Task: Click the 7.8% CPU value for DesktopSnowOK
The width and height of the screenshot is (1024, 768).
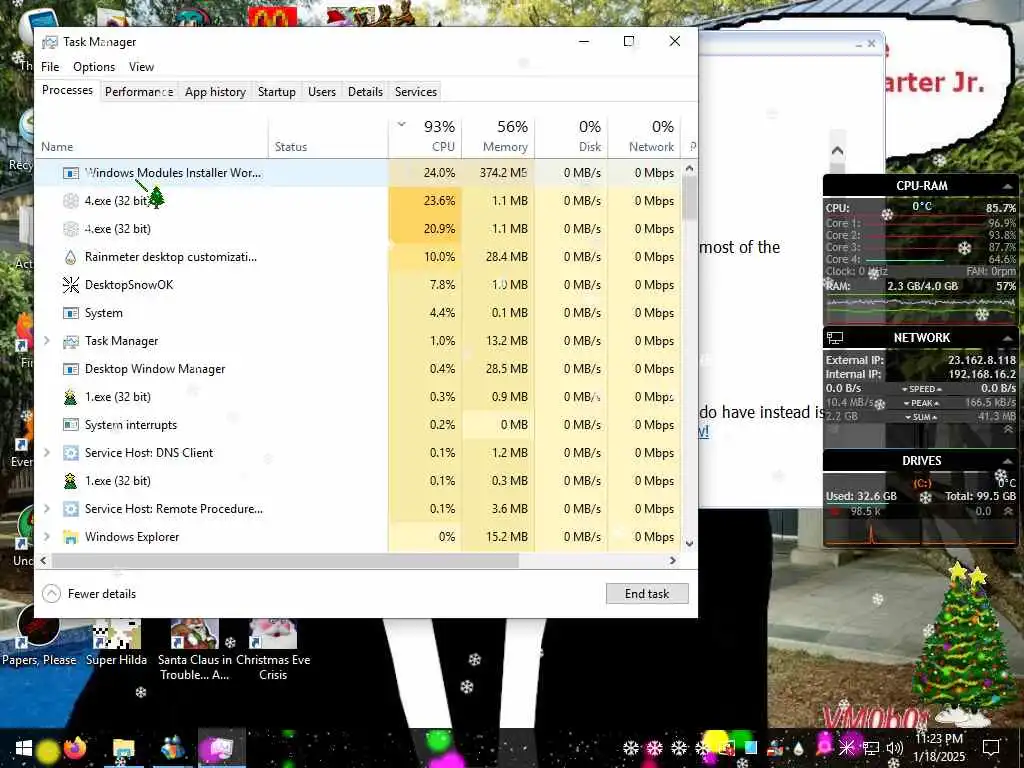Action: 442,285
